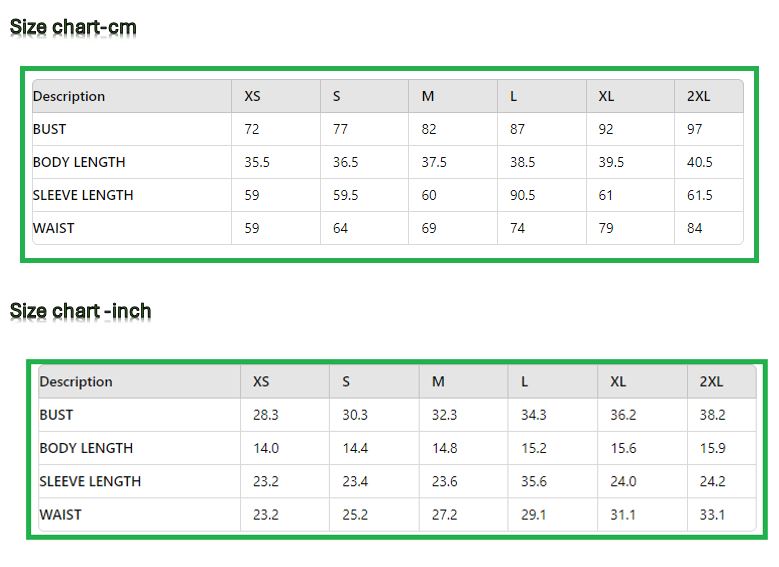Viewport: 779px width, 567px height.
Task: Click the 72 bust cell for XS
Action: point(252,129)
